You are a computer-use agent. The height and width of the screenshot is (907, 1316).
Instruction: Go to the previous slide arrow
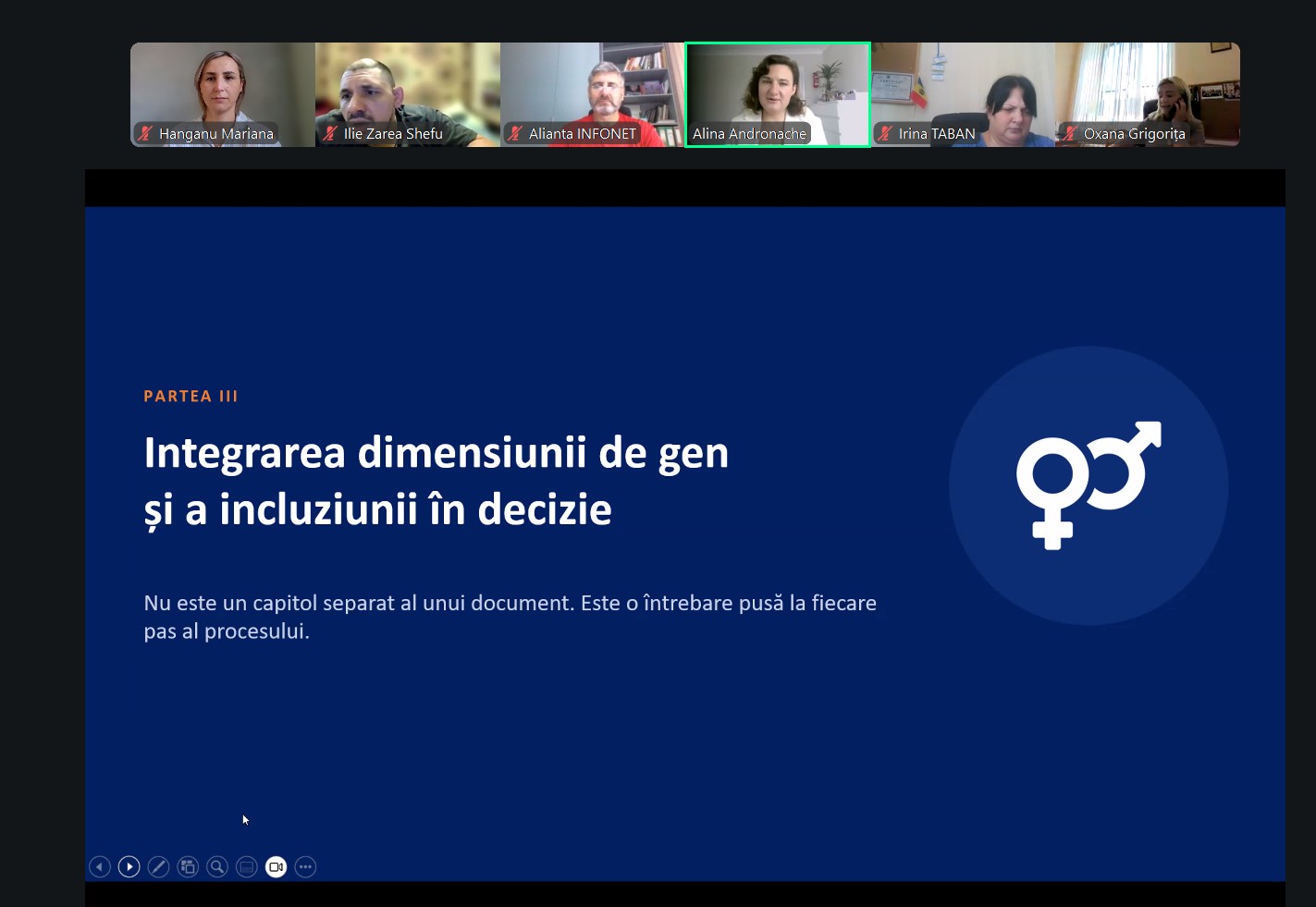100,866
